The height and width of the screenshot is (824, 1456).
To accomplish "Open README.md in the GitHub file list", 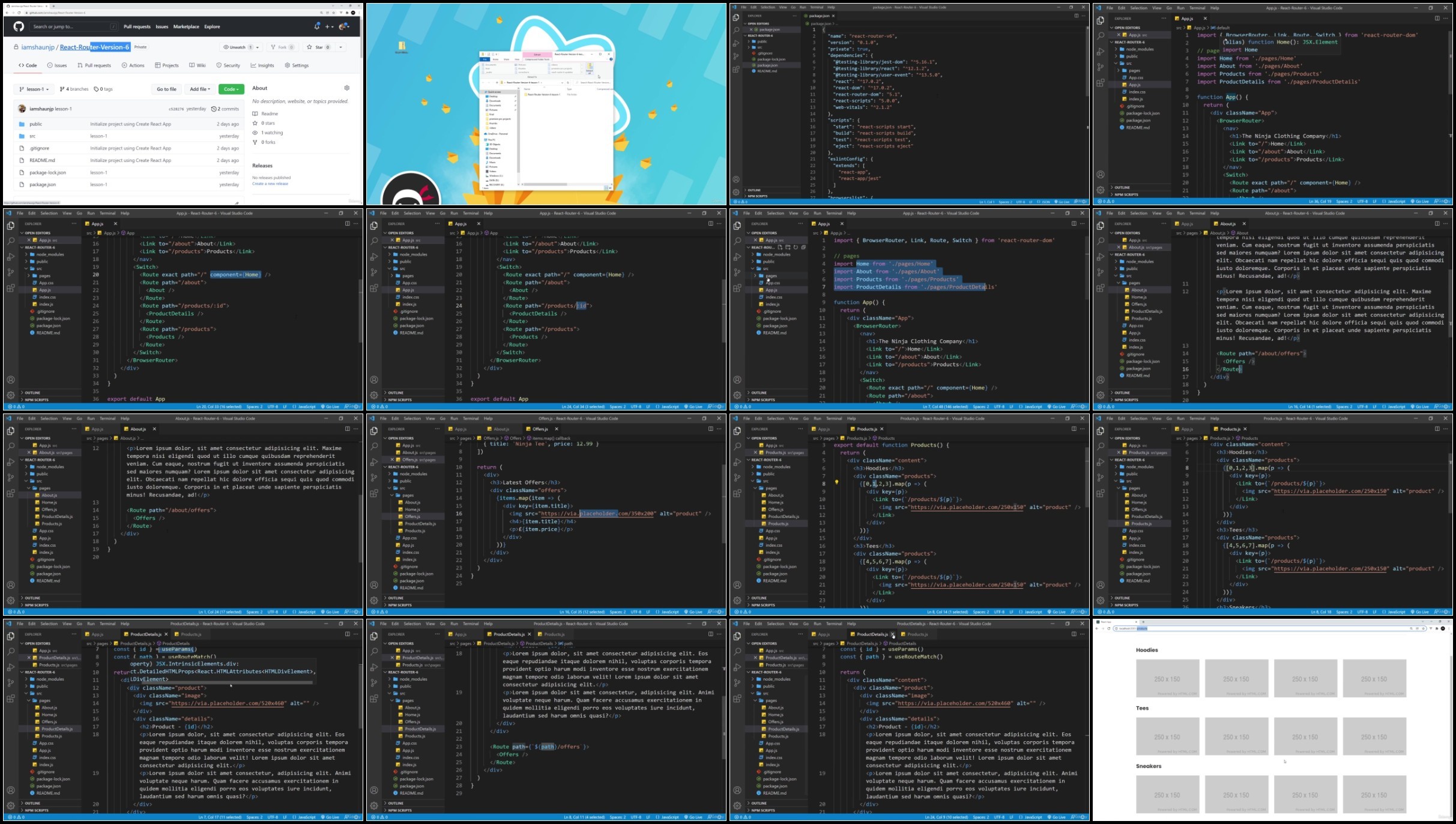I will click(x=128, y=160).
